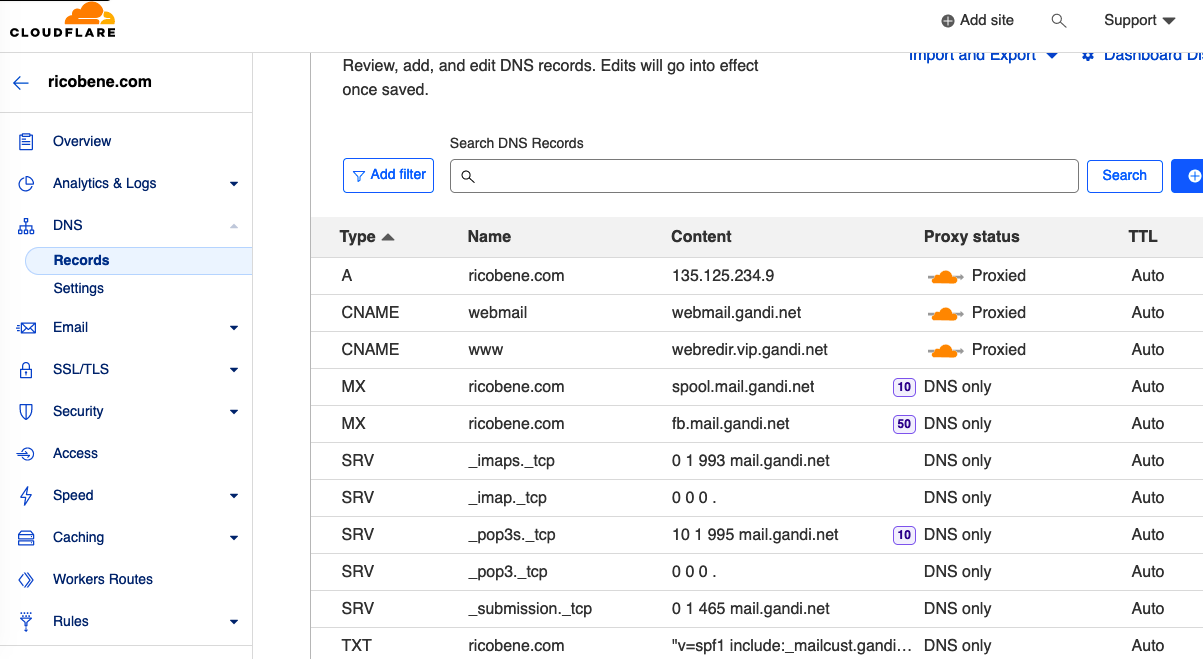
Task: Click the magnifier inside DNS search field
Action: tap(467, 176)
